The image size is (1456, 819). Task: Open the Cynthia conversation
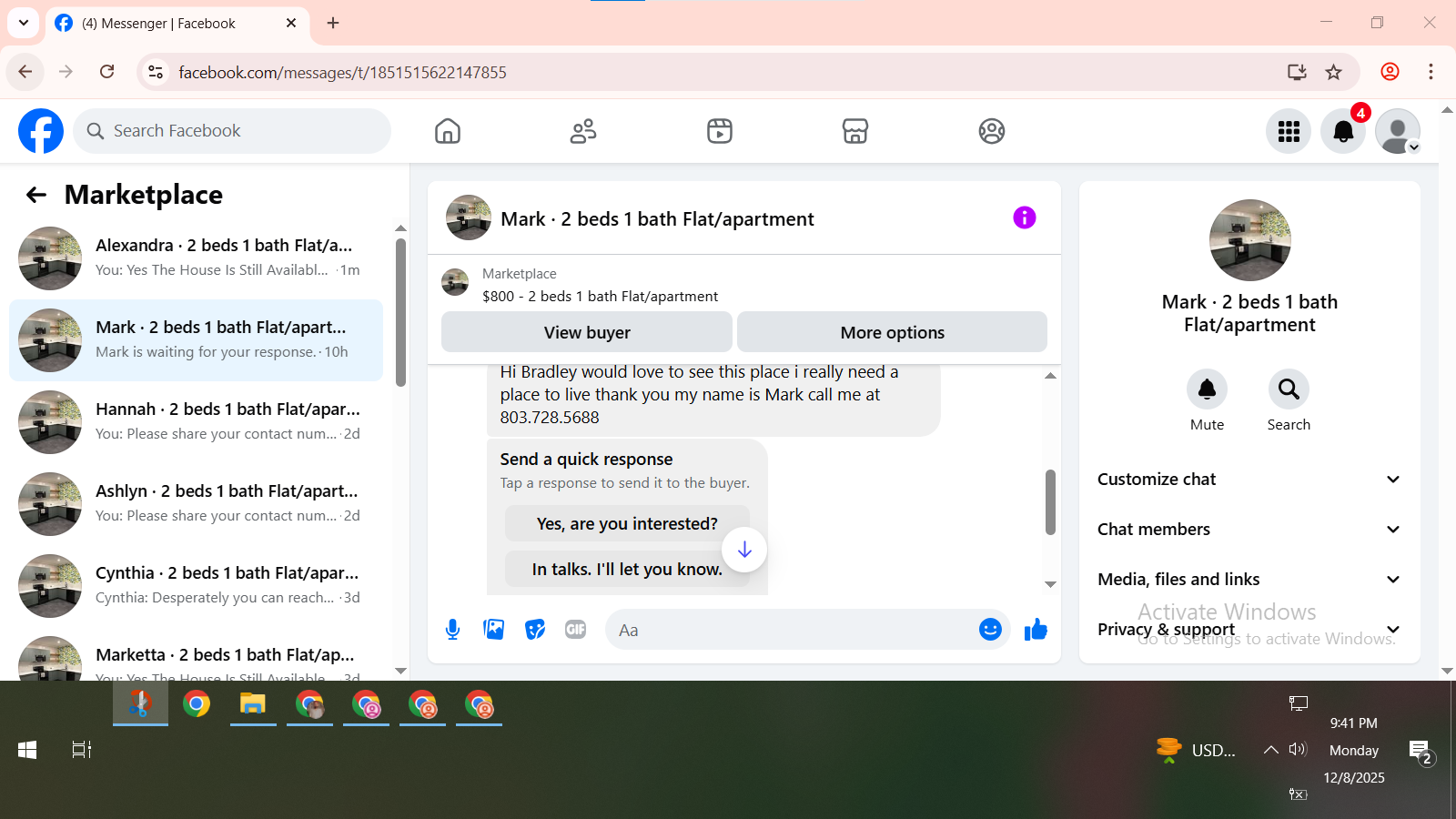(x=196, y=586)
